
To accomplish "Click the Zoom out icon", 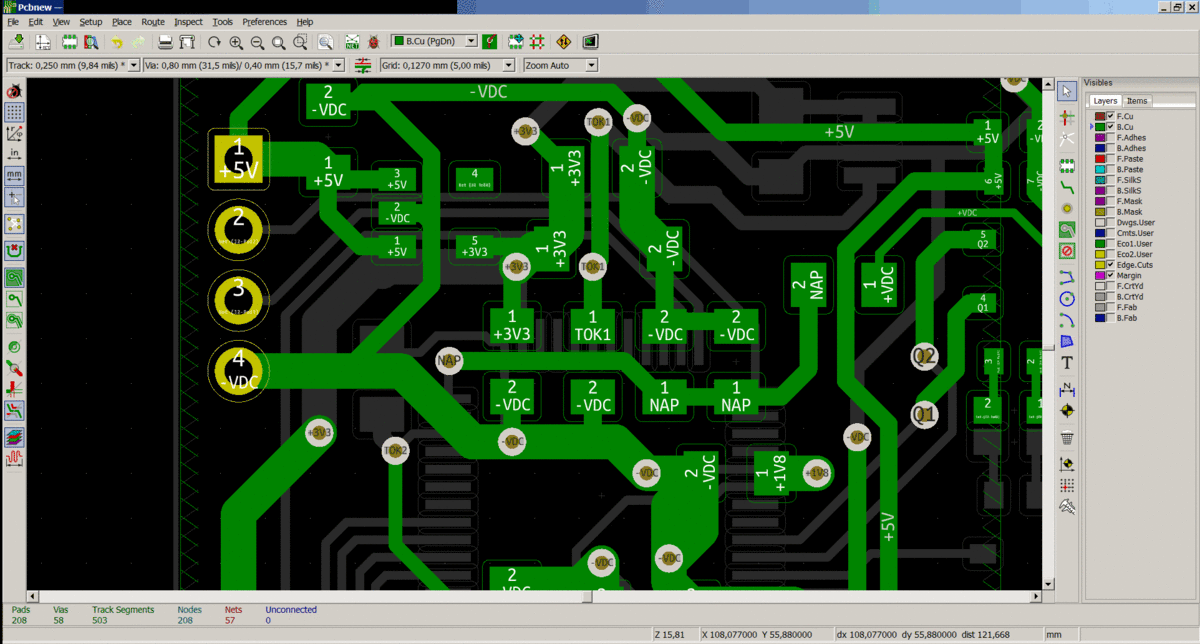I will pyautogui.click(x=257, y=42).
